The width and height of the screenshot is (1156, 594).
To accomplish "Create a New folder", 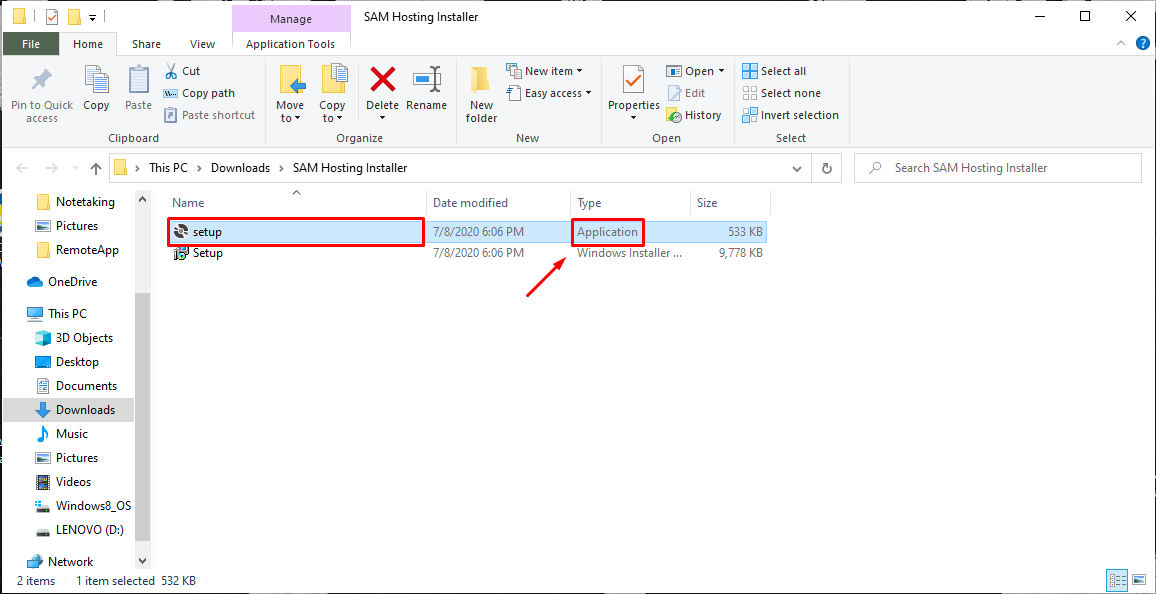I will click(481, 94).
